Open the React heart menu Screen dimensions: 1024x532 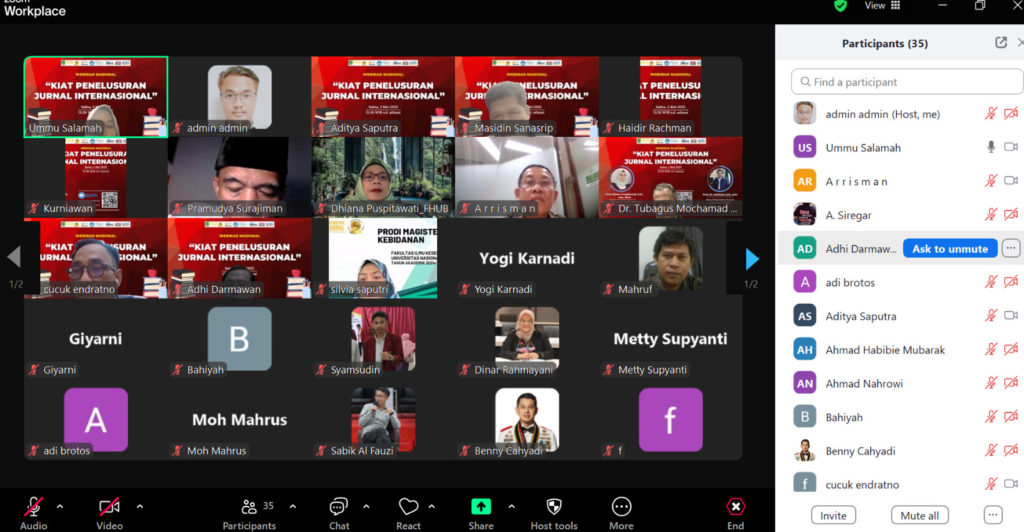[408, 513]
